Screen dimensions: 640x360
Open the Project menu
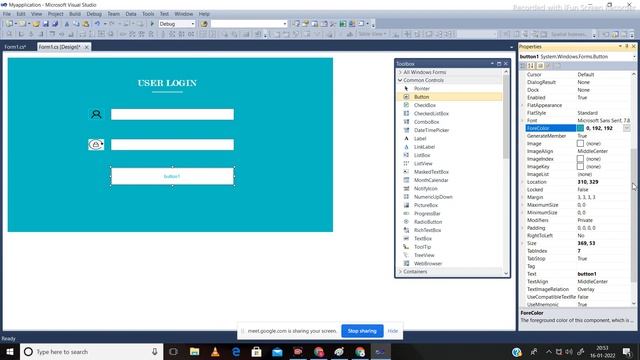56,14
